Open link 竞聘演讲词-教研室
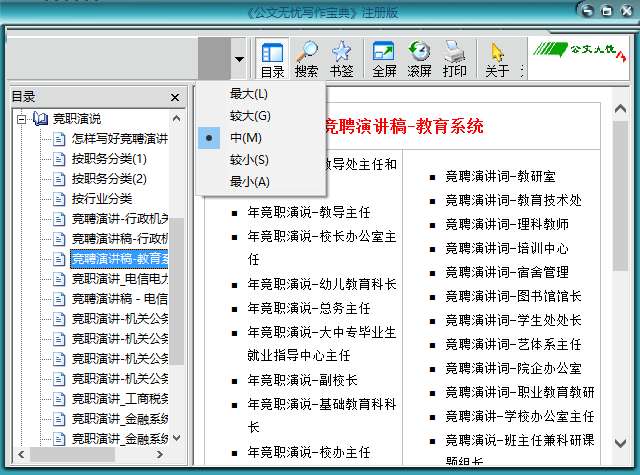 [x=500, y=176]
